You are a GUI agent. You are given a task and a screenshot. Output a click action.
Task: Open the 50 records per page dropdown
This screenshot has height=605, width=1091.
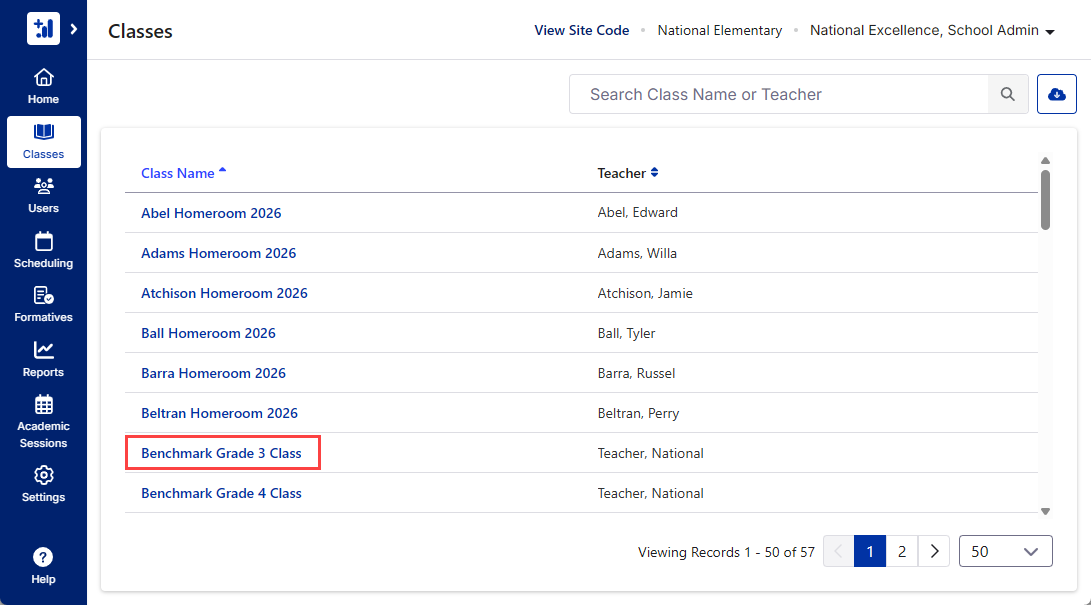pyautogui.click(x=1005, y=551)
